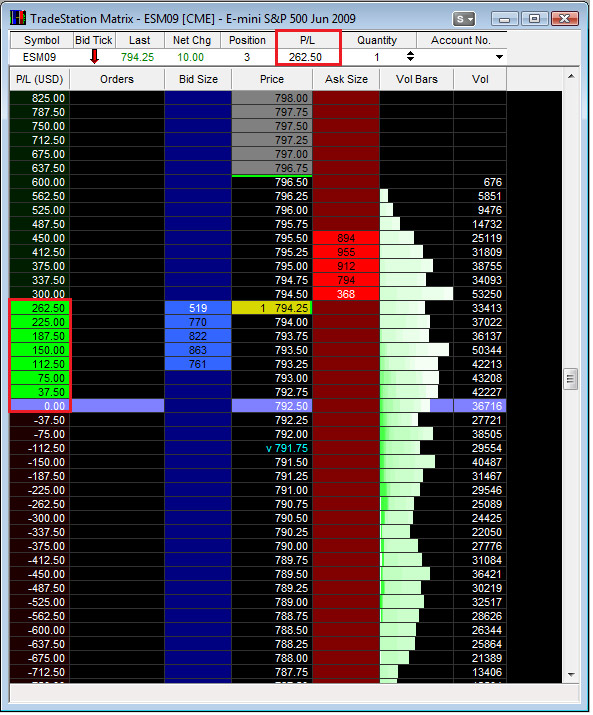Screen dimensions: 593x715
Task: Click volume cell 676
Action: click(480, 182)
